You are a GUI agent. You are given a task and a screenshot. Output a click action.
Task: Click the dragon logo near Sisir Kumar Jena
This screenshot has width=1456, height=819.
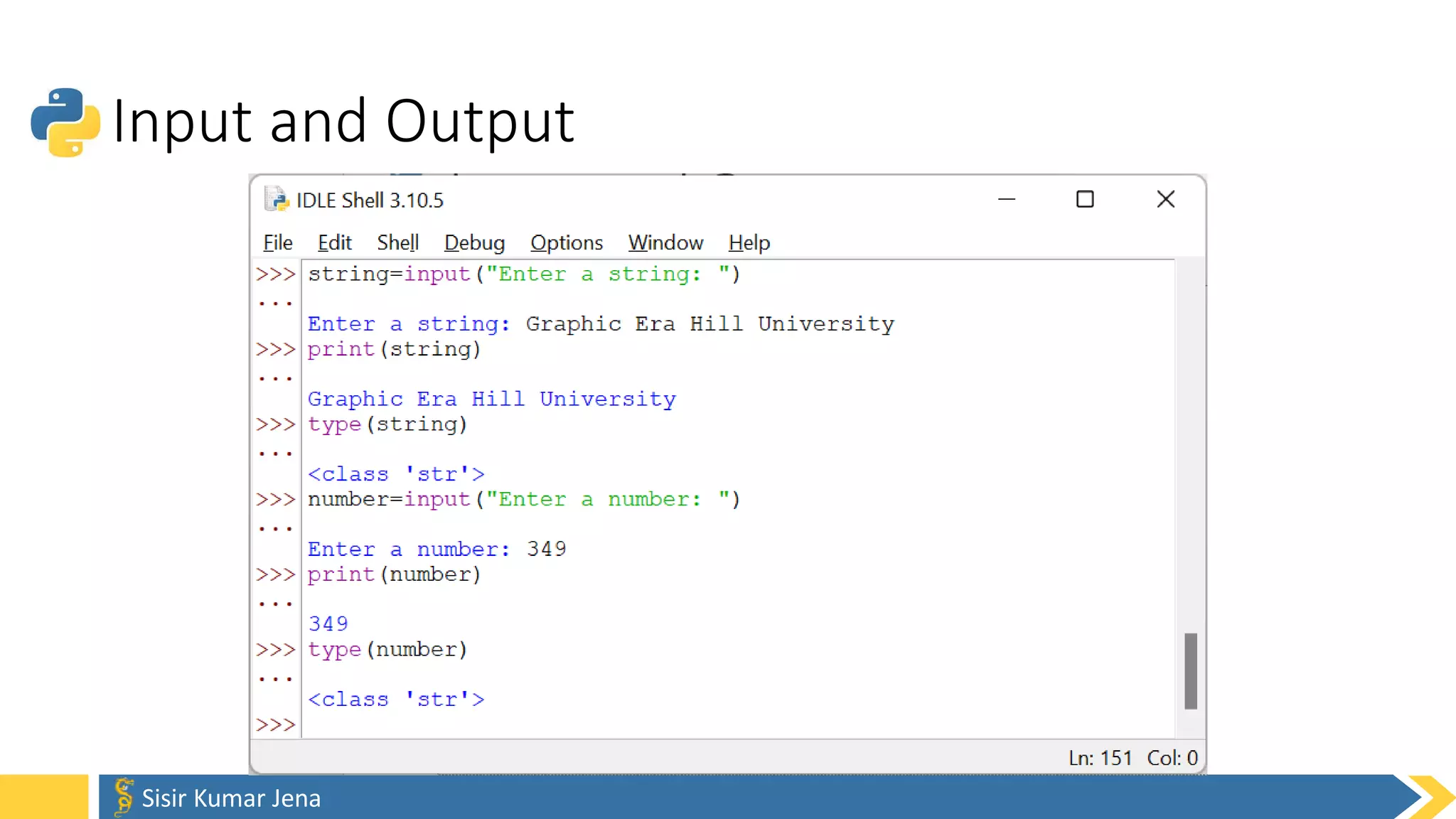coord(124,796)
